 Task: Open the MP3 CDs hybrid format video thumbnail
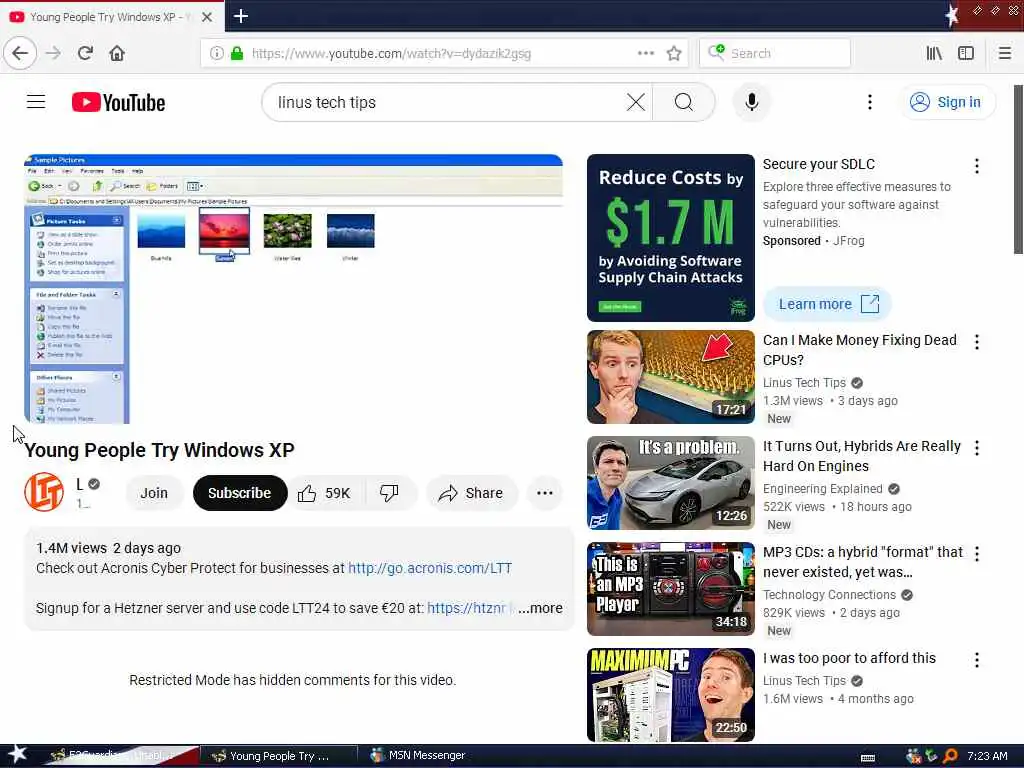pyautogui.click(x=671, y=588)
